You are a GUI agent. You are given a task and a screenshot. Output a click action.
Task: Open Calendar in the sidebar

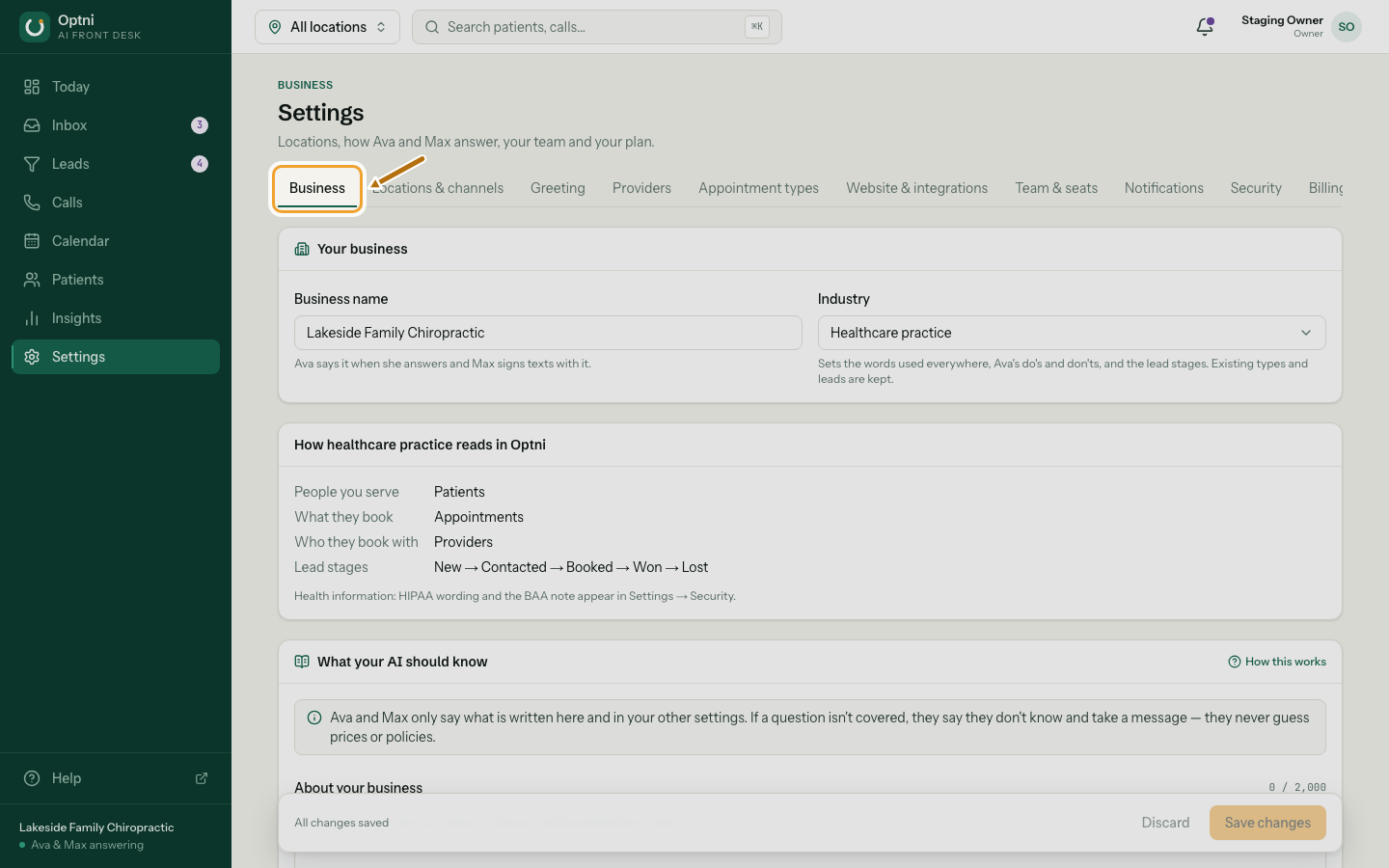116,241
